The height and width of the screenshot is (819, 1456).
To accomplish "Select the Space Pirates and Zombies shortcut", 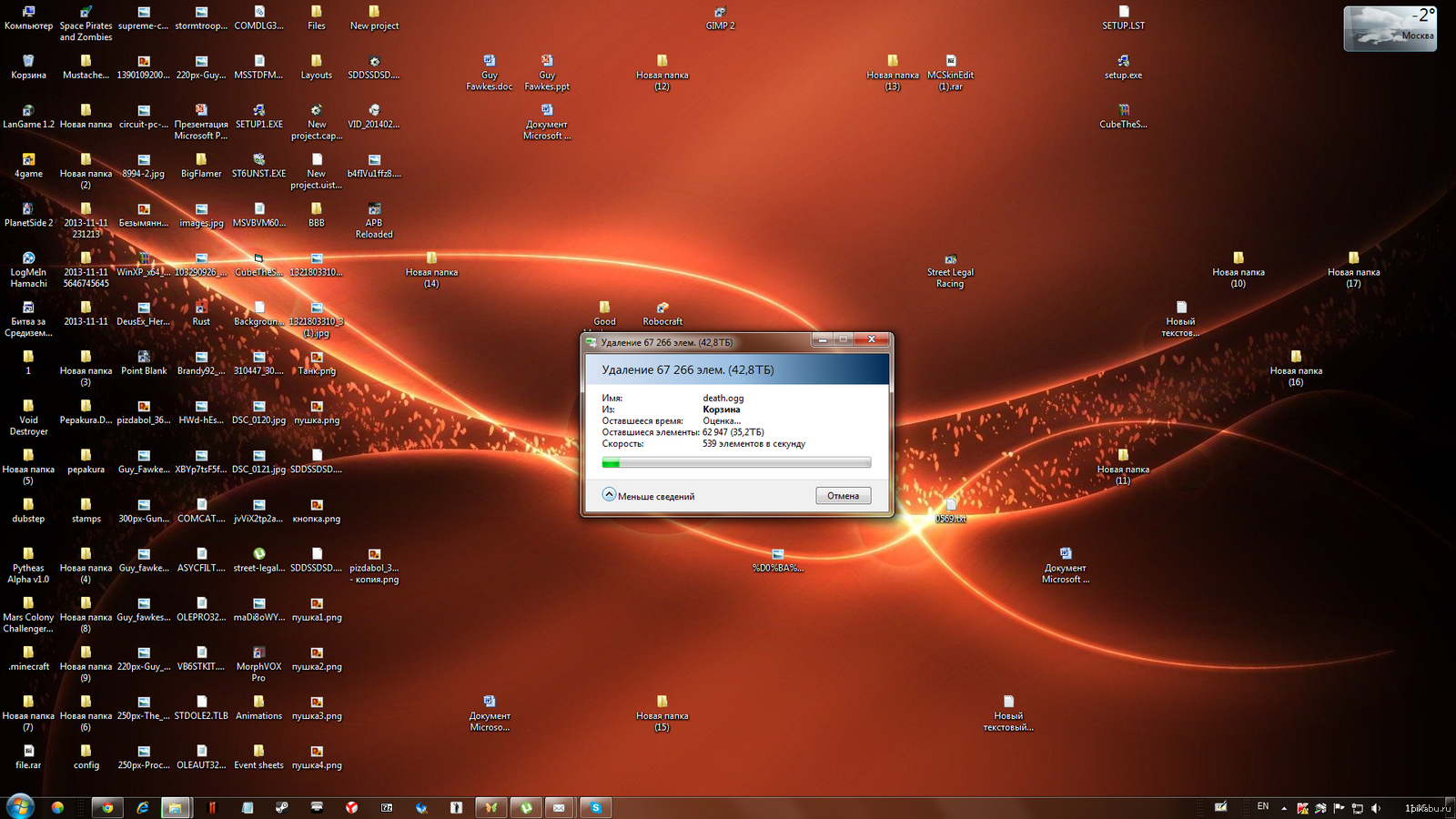I will (86, 24).
